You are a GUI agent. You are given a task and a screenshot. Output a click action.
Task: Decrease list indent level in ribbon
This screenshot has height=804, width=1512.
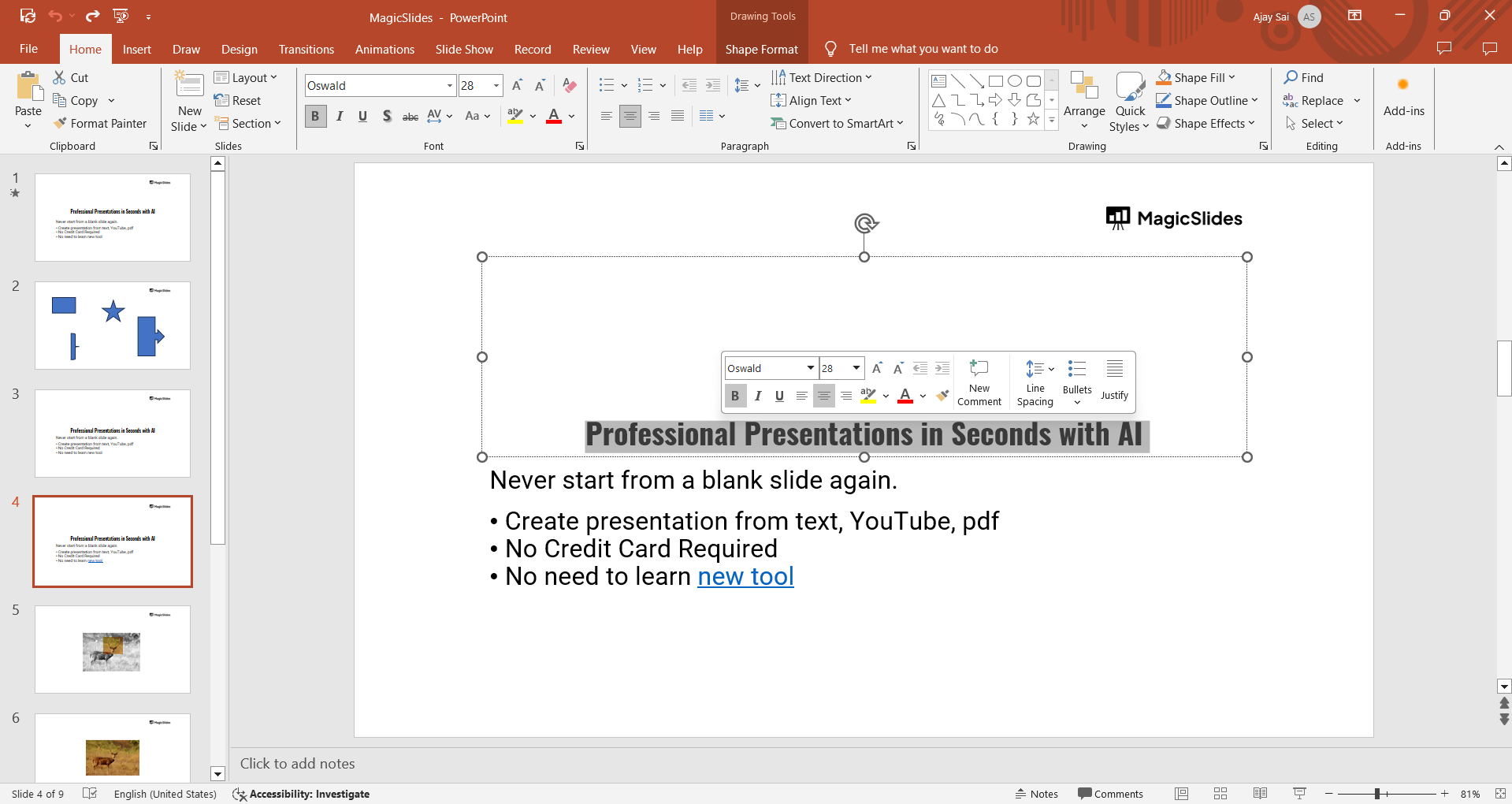pos(689,85)
